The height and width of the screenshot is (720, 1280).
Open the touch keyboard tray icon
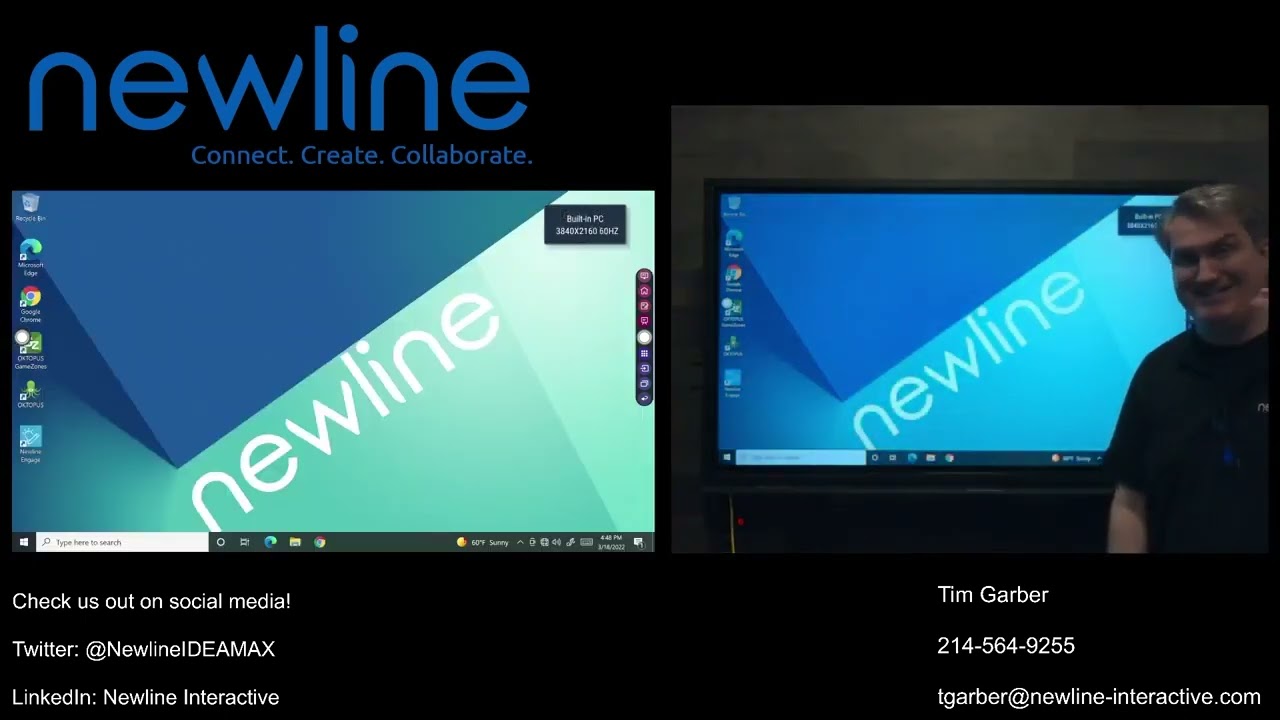click(x=586, y=542)
